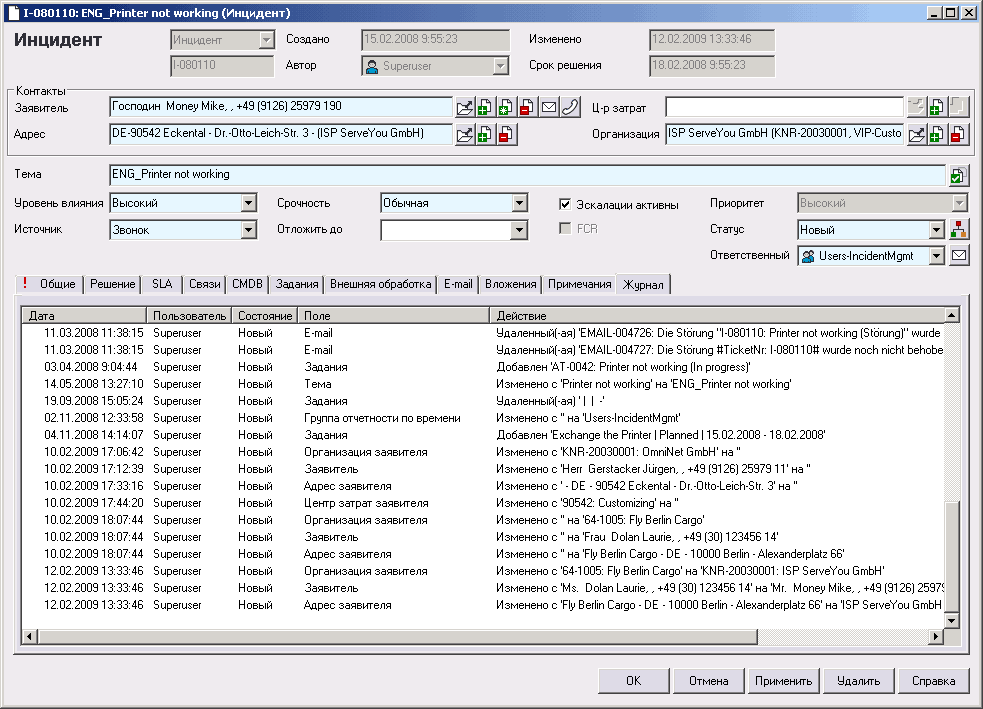Add an address to the Адрес field

coord(485,134)
